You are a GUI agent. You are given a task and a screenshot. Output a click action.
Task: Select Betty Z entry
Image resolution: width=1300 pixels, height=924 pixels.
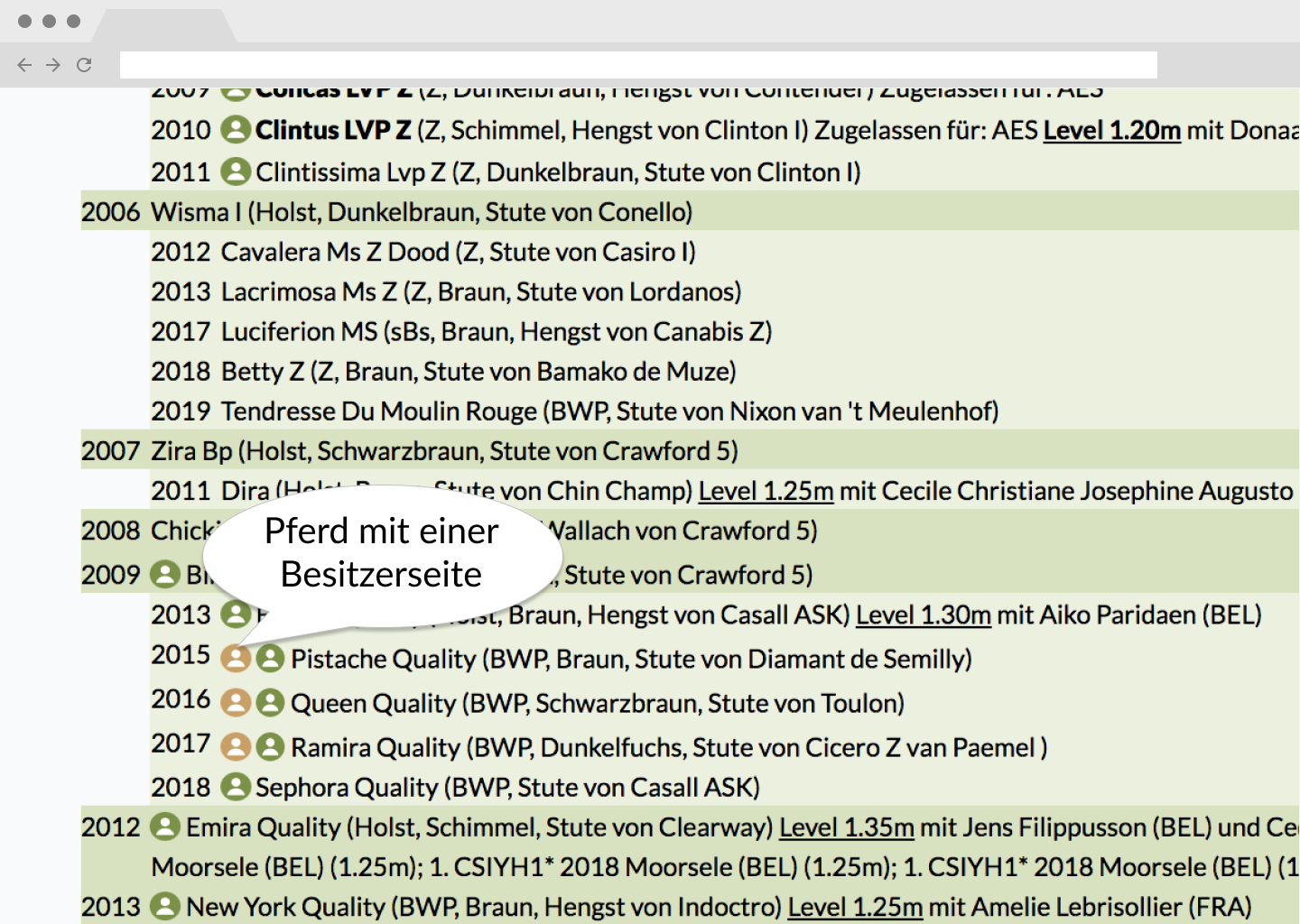point(478,371)
